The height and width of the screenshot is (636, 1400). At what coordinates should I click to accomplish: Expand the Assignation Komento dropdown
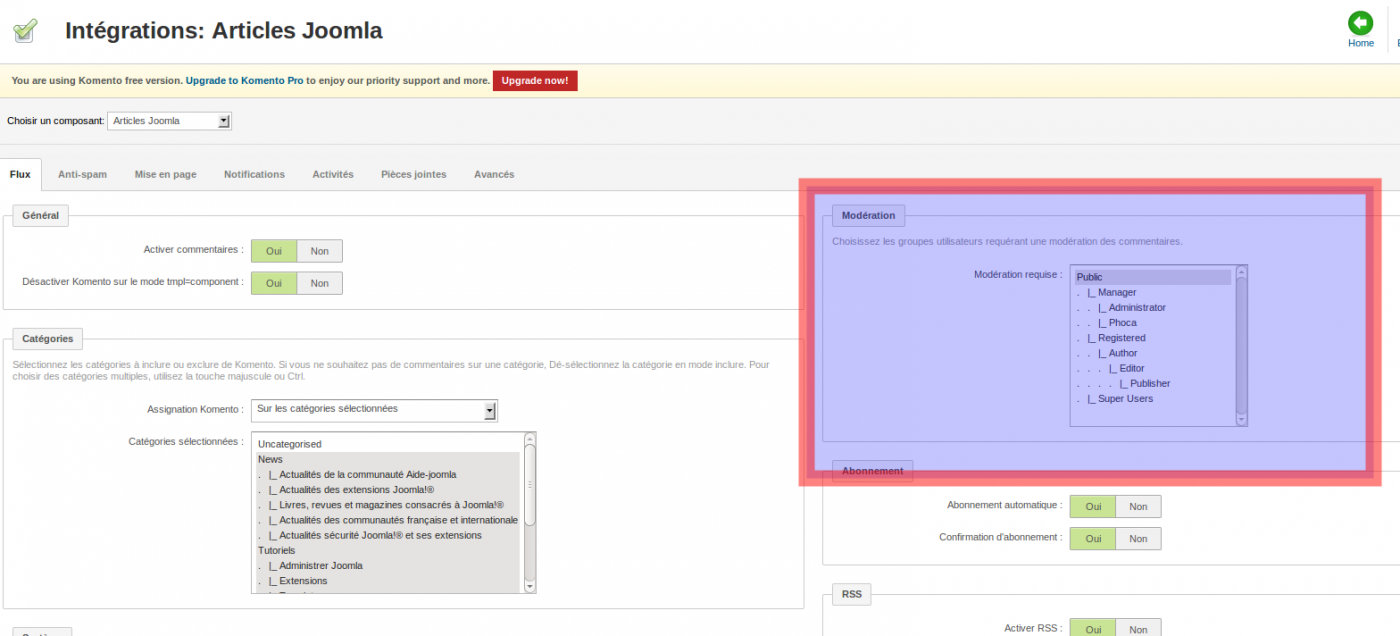tap(374, 409)
